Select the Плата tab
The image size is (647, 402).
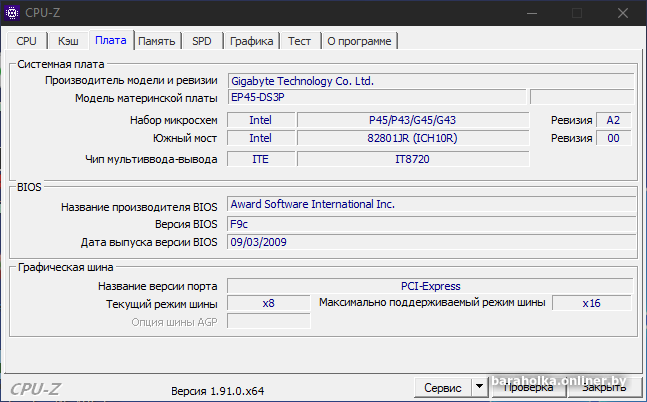click(111, 40)
